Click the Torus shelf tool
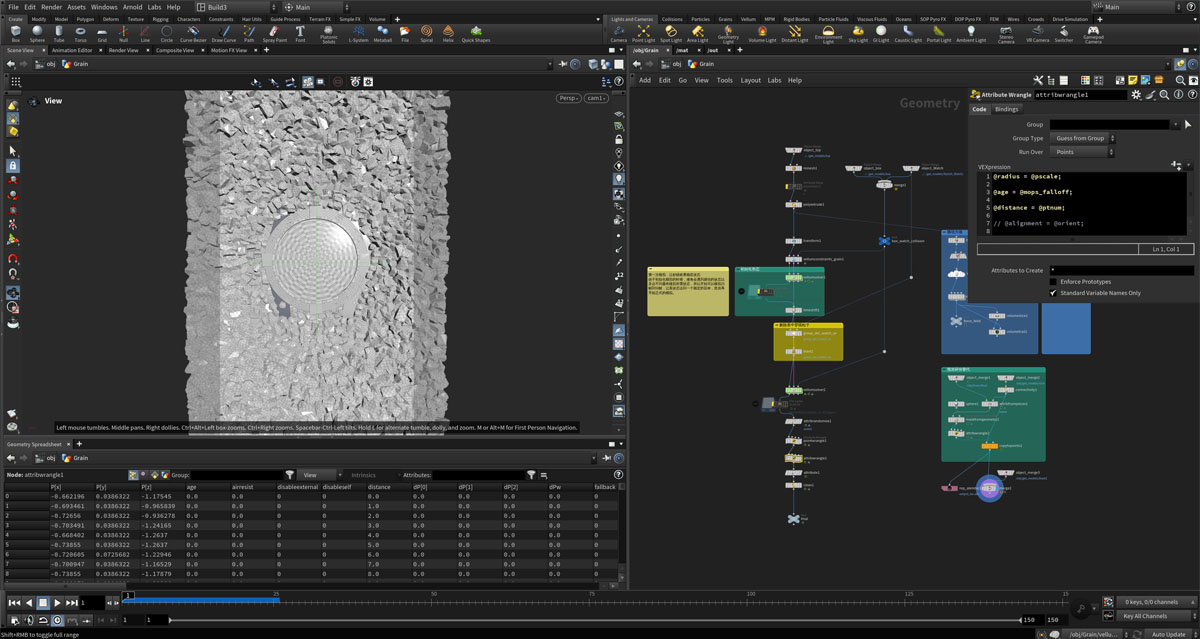Viewport: 1200px width, 639px height. (80, 33)
